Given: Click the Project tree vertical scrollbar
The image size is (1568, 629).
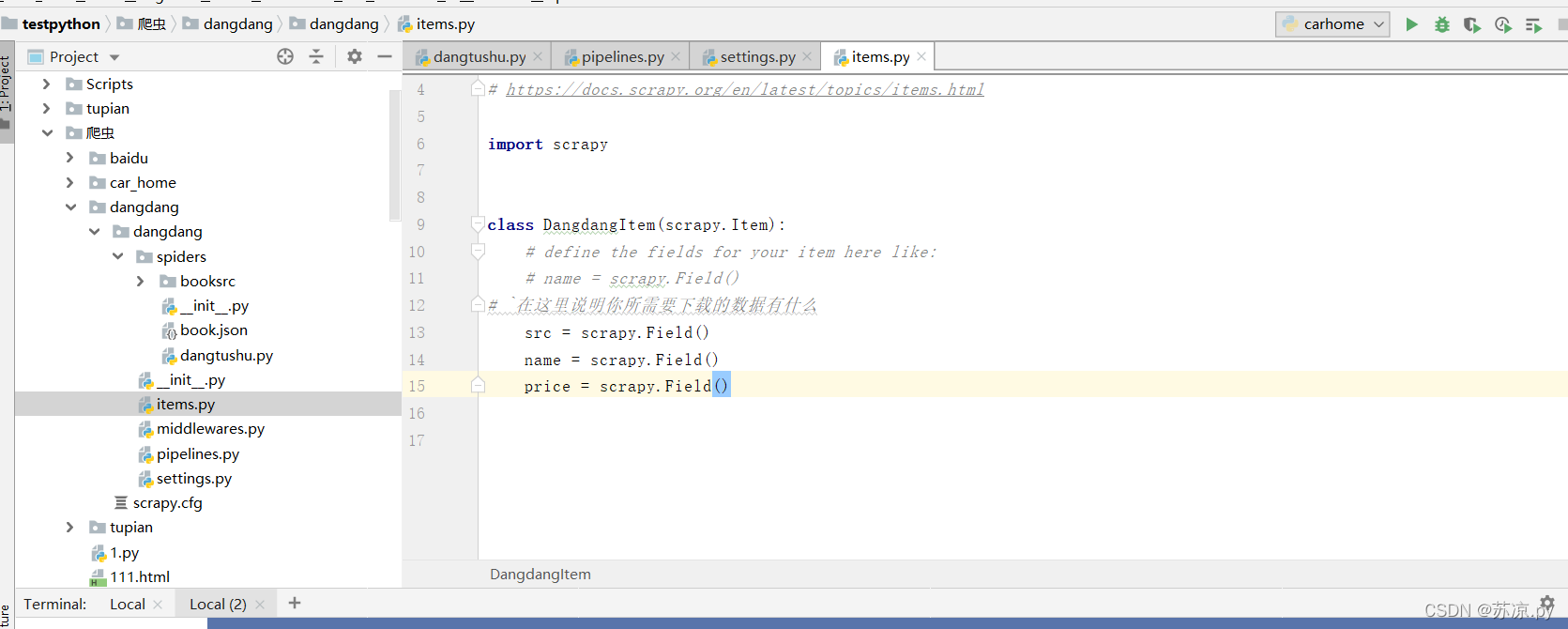Looking at the screenshot, I should (x=395, y=155).
